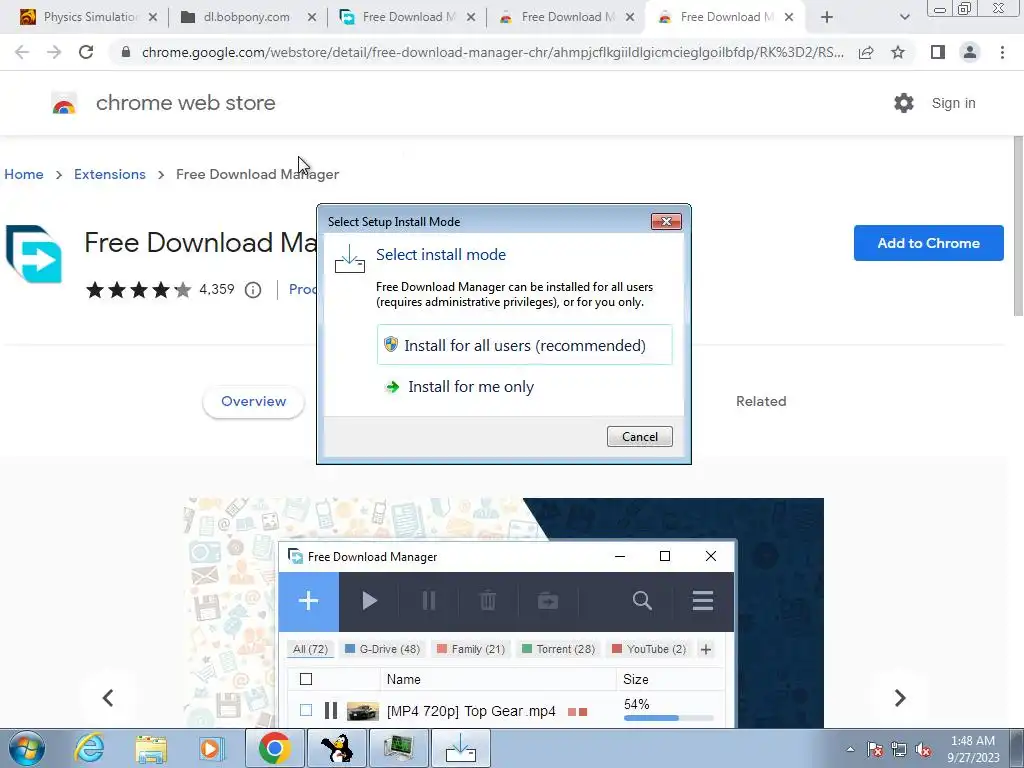Show next screenshot with right arrow
This screenshot has height=768, width=1024.
(900, 697)
